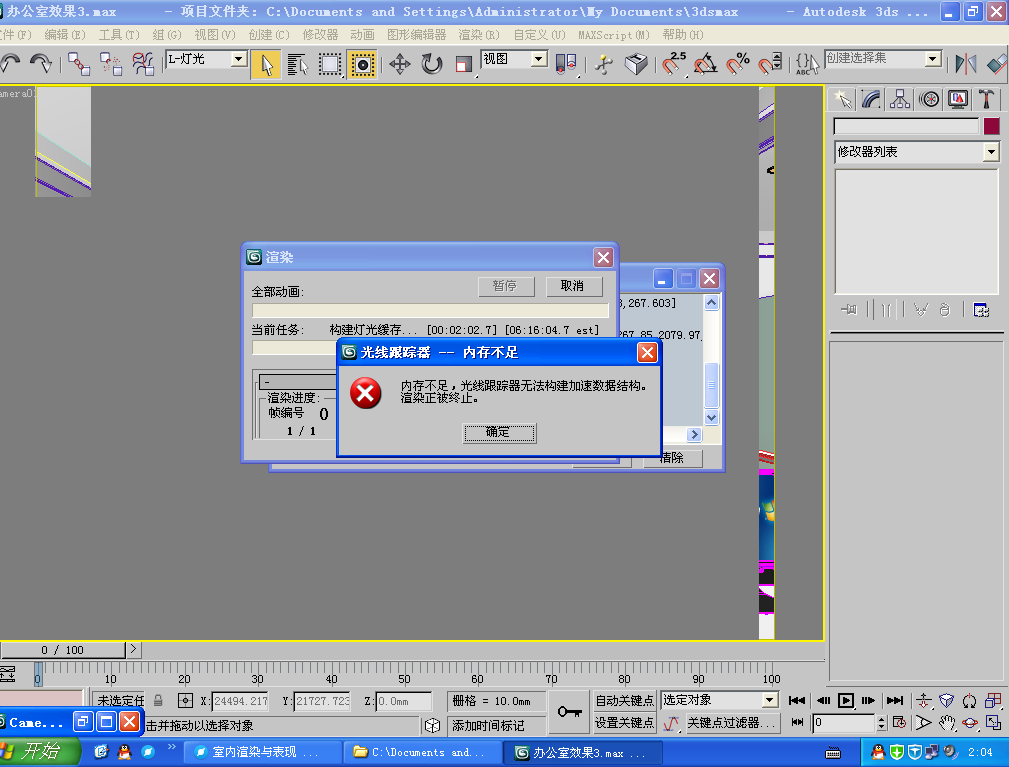Toggle the selection lock icon
The image size is (1009, 767).
point(158,701)
